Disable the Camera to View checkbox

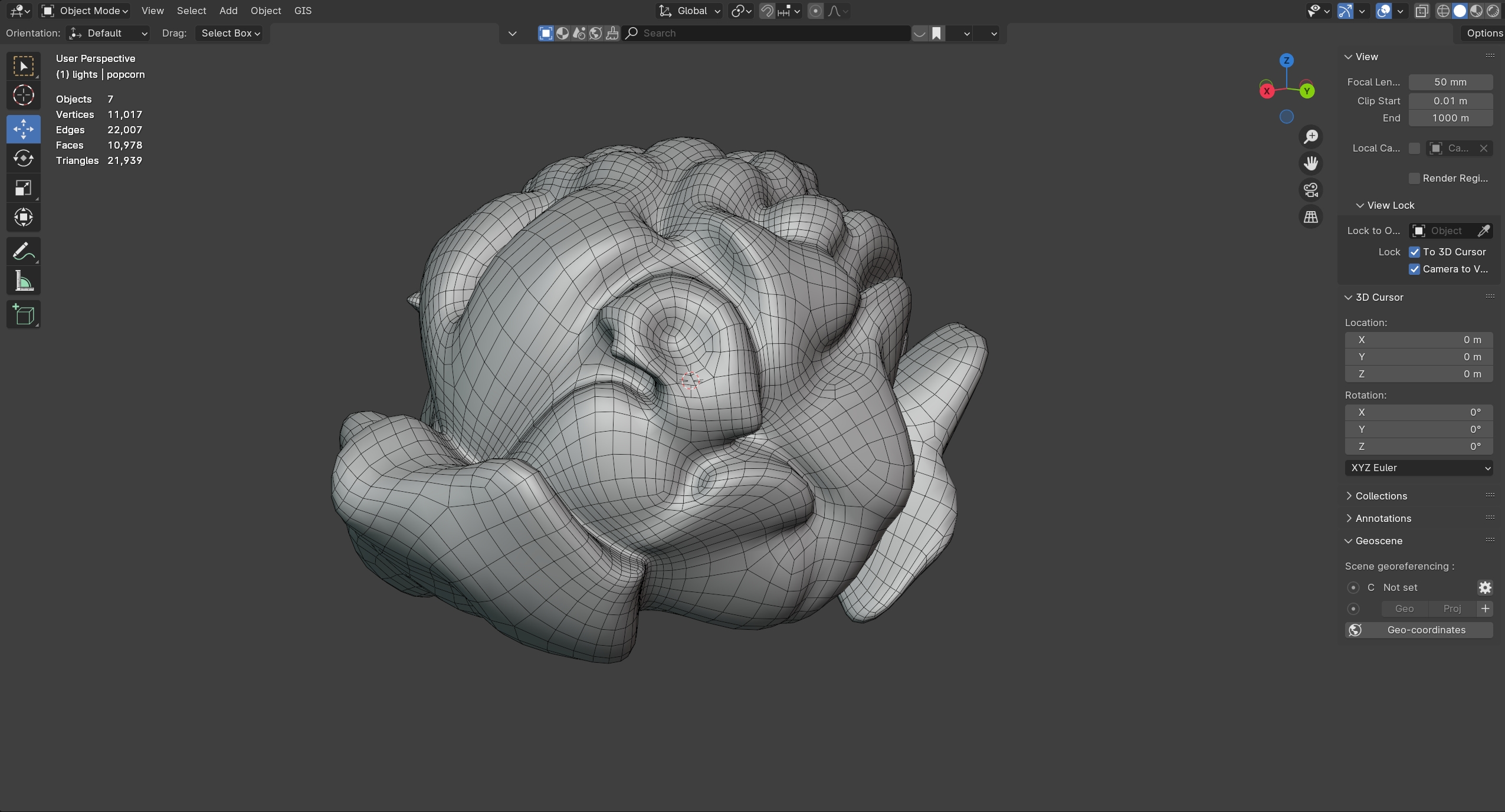(x=1414, y=269)
